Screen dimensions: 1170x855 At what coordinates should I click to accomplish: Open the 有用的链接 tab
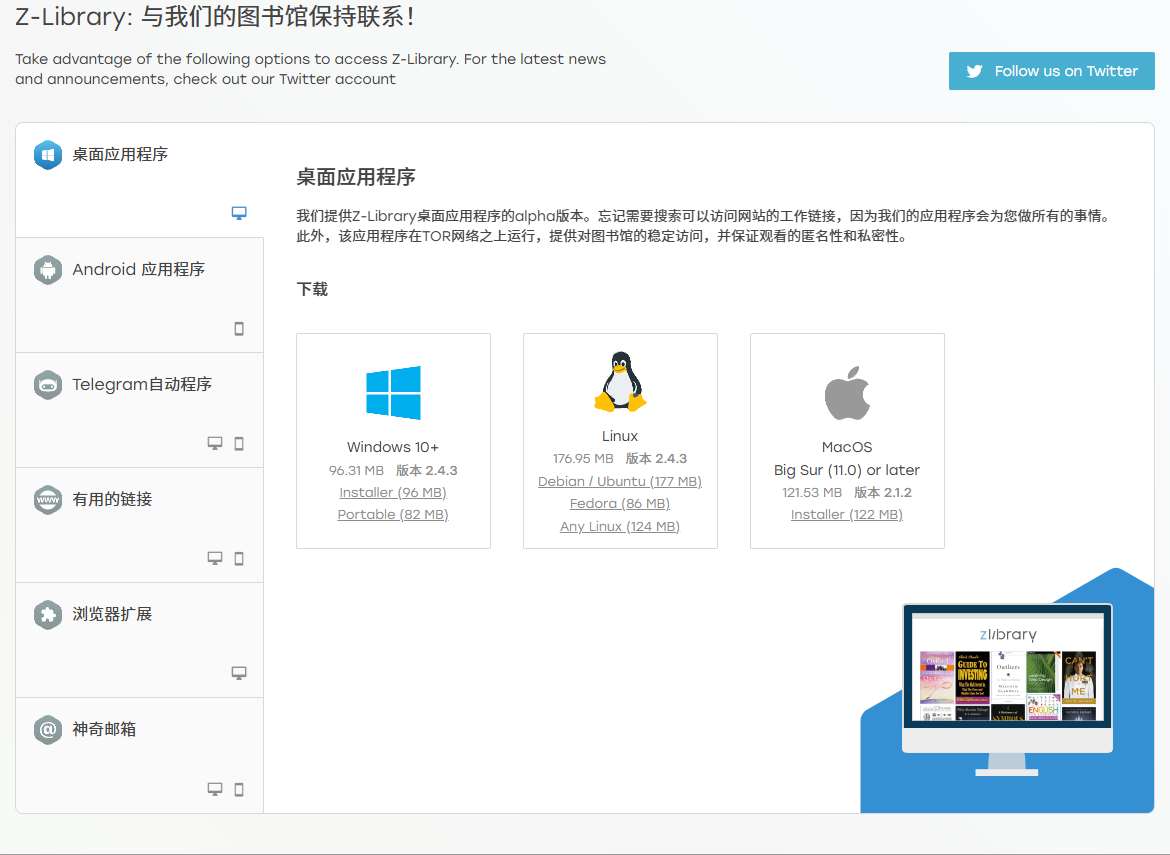140,525
